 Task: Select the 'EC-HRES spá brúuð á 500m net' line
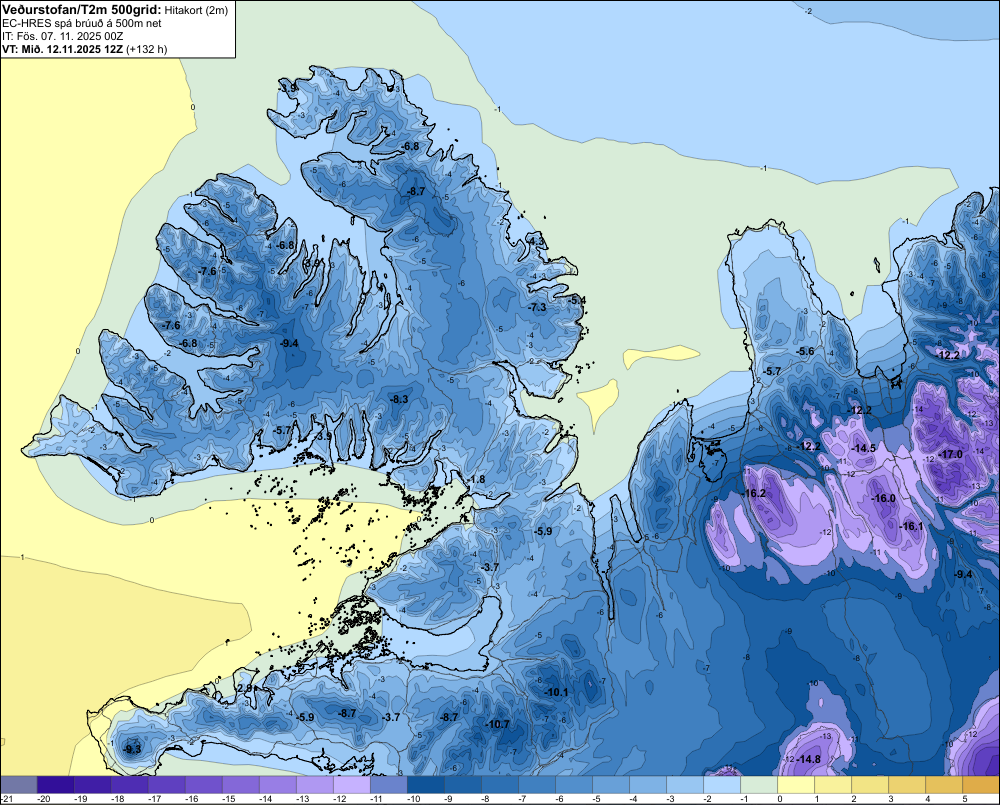[82, 23]
